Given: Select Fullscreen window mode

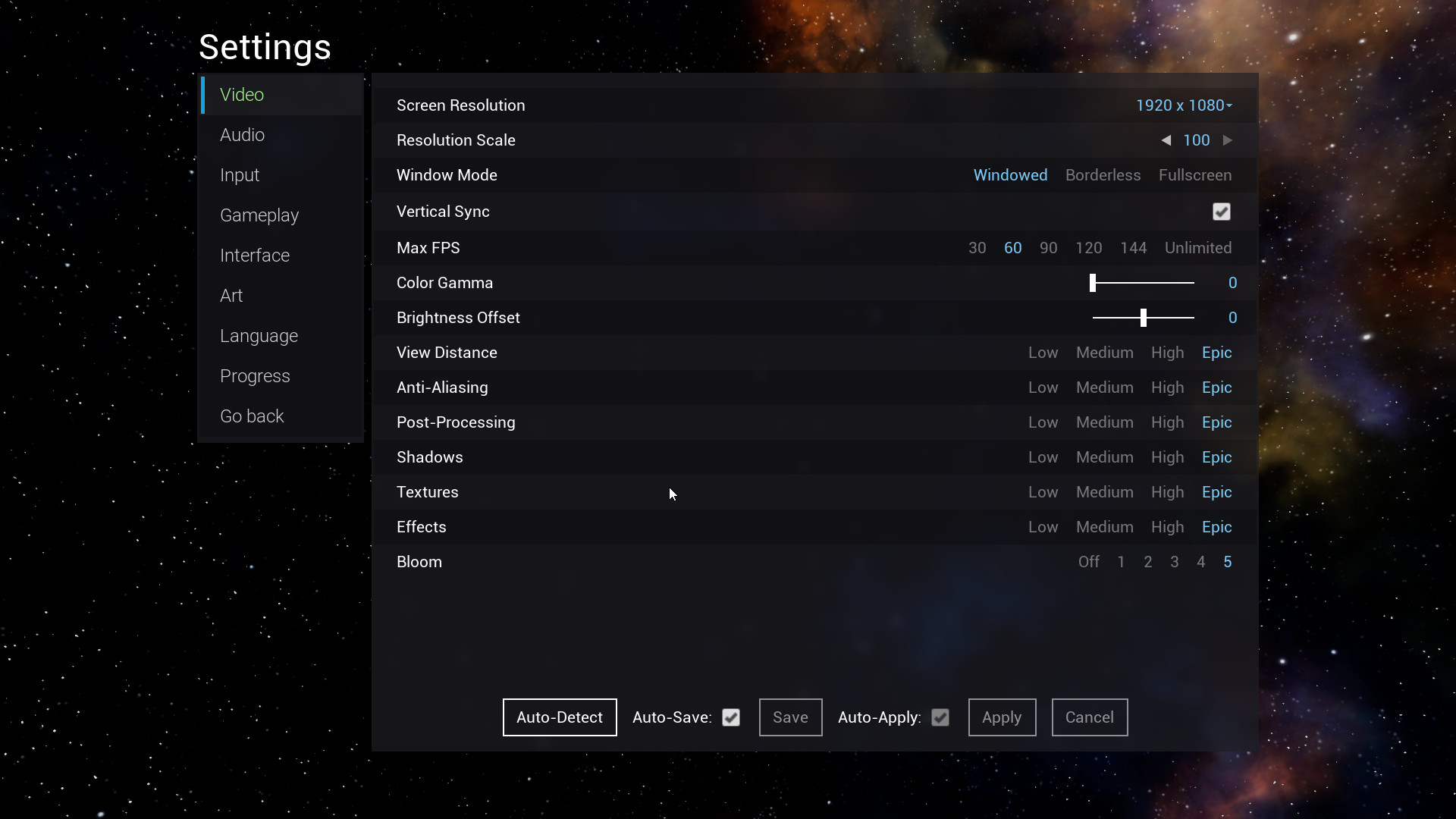Looking at the screenshot, I should [x=1194, y=175].
